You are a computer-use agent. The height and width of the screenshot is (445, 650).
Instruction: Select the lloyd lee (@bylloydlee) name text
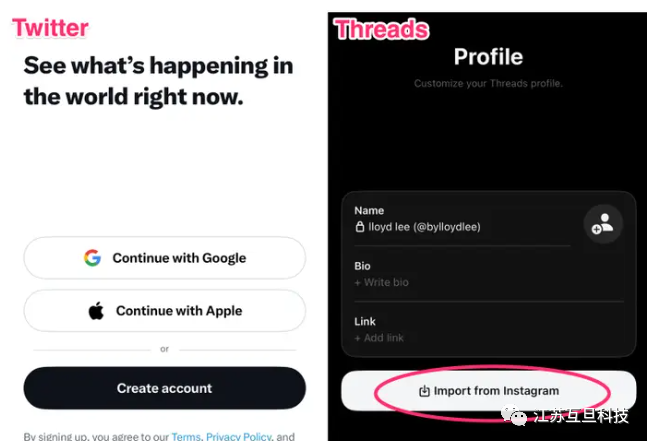424,227
